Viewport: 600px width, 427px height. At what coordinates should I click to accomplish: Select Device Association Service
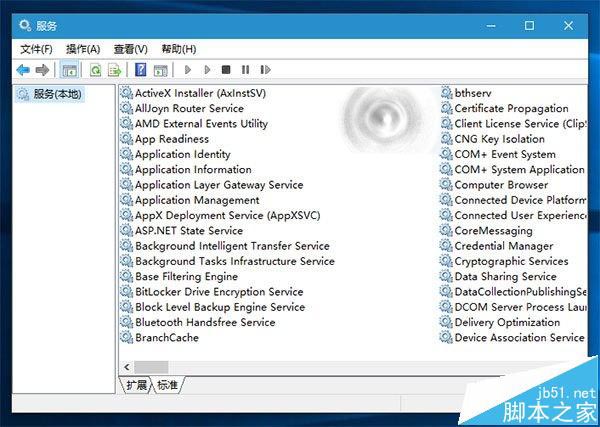tap(519, 337)
